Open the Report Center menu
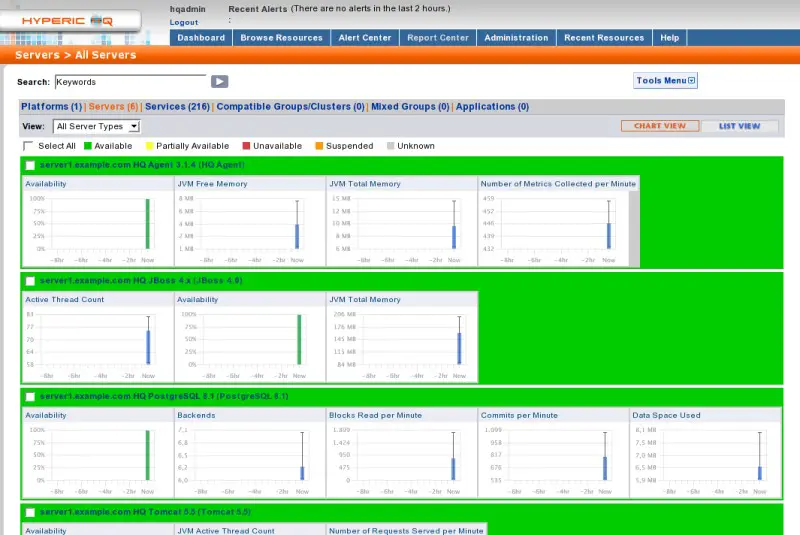This screenshot has height=535, width=800. click(438, 38)
